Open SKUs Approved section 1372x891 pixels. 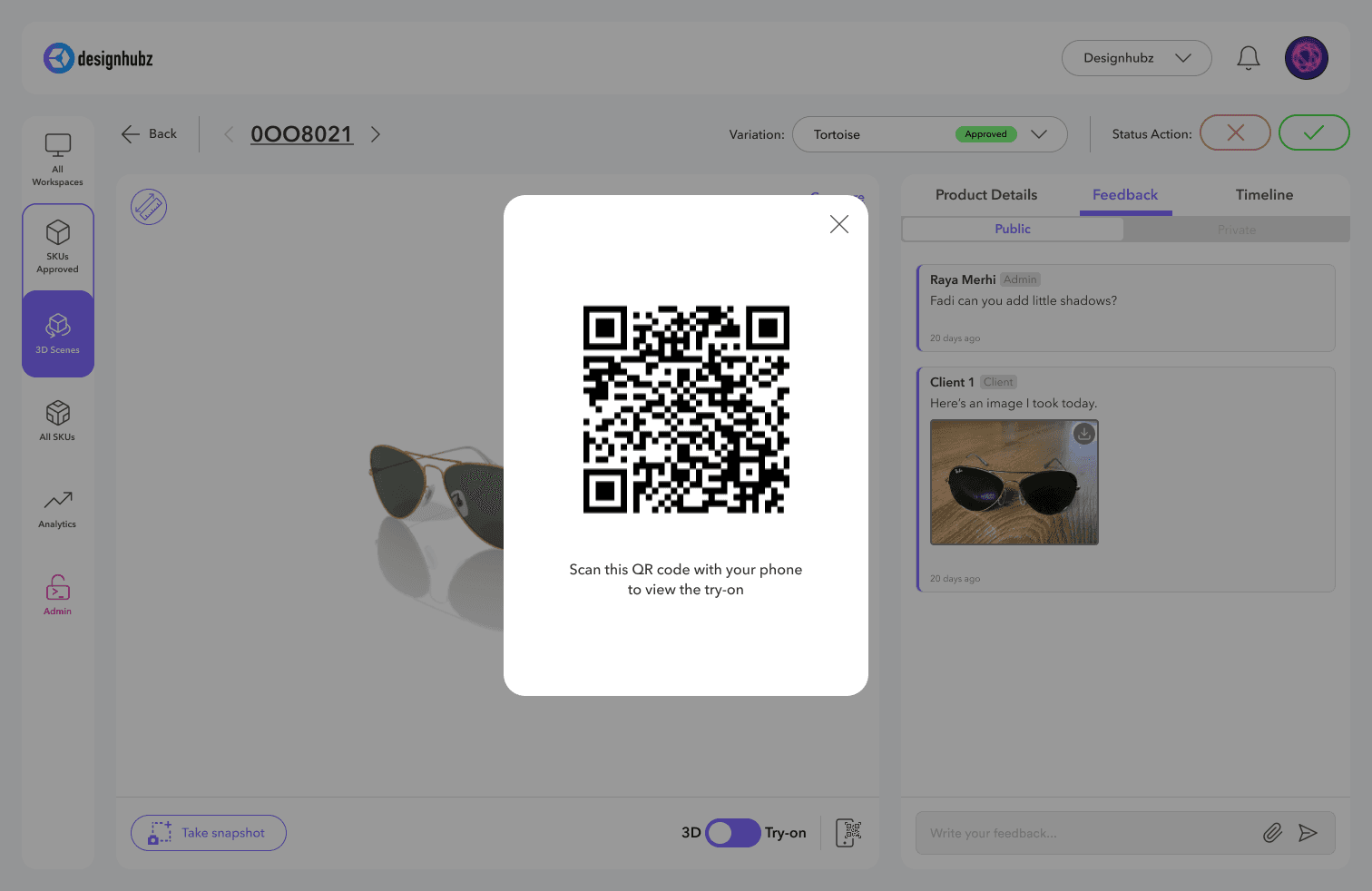[58, 247]
